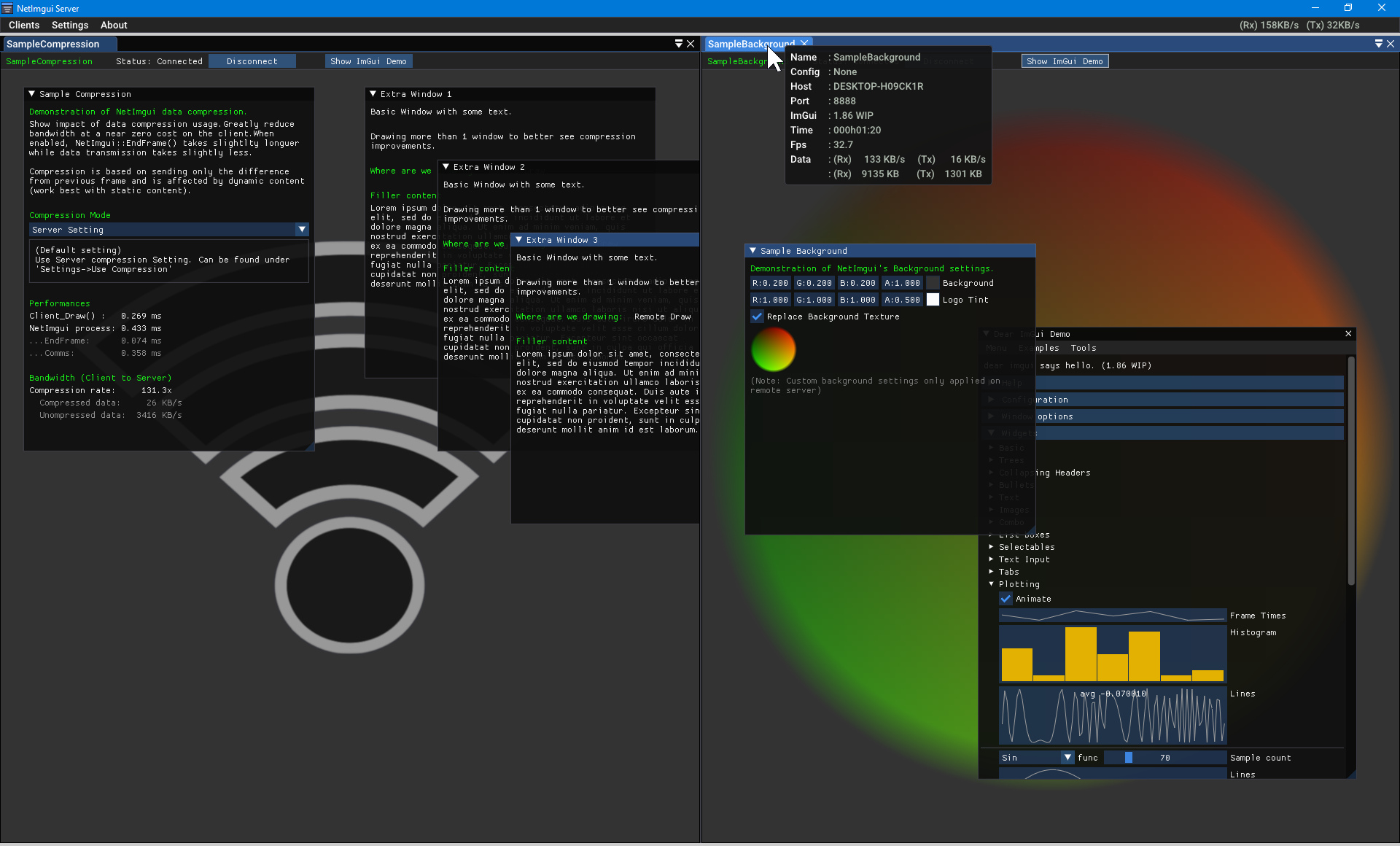The height and width of the screenshot is (846, 1400).
Task: Open SampleCompression panel docking dropdown icon
Action: pyautogui.click(x=679, y=44)
